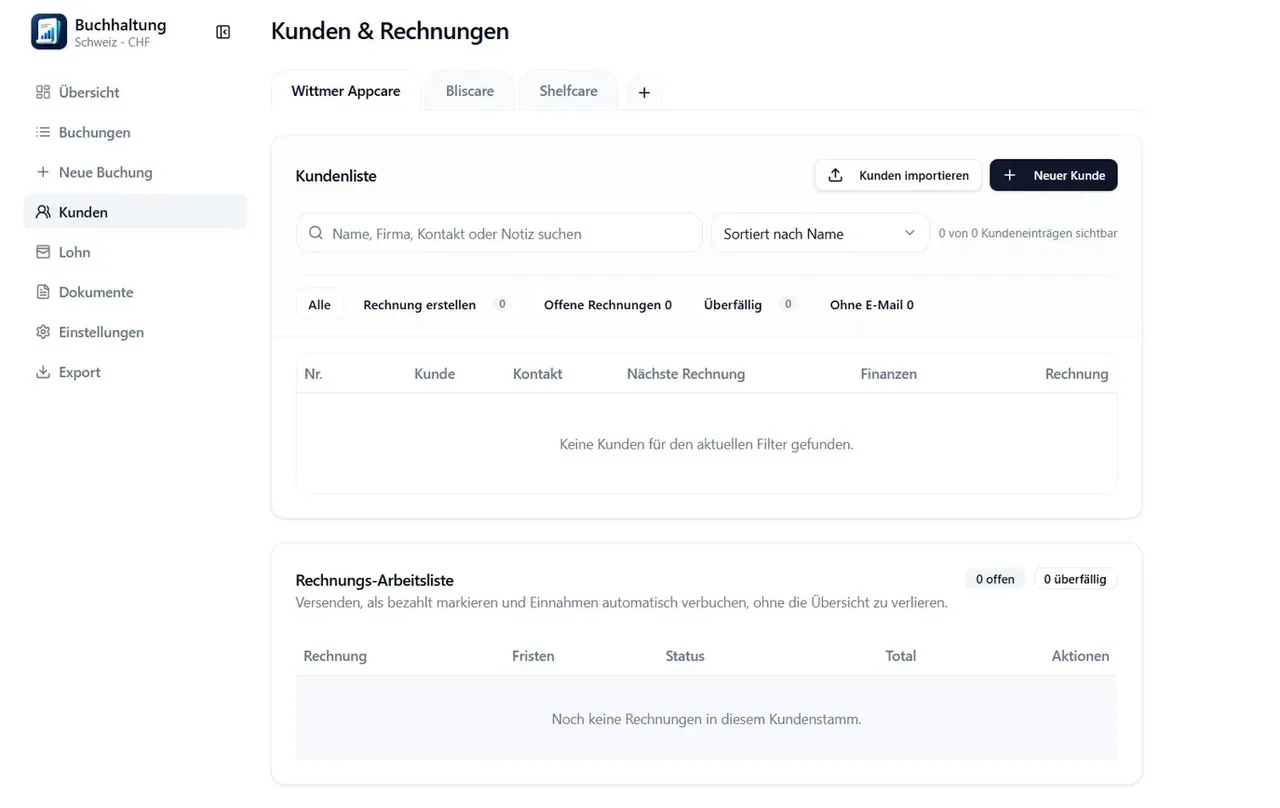Image resolution: width=1280 pixels, height=808 pixels.
Task: Open the Übersicht page
Action: (x=135, y=92)
